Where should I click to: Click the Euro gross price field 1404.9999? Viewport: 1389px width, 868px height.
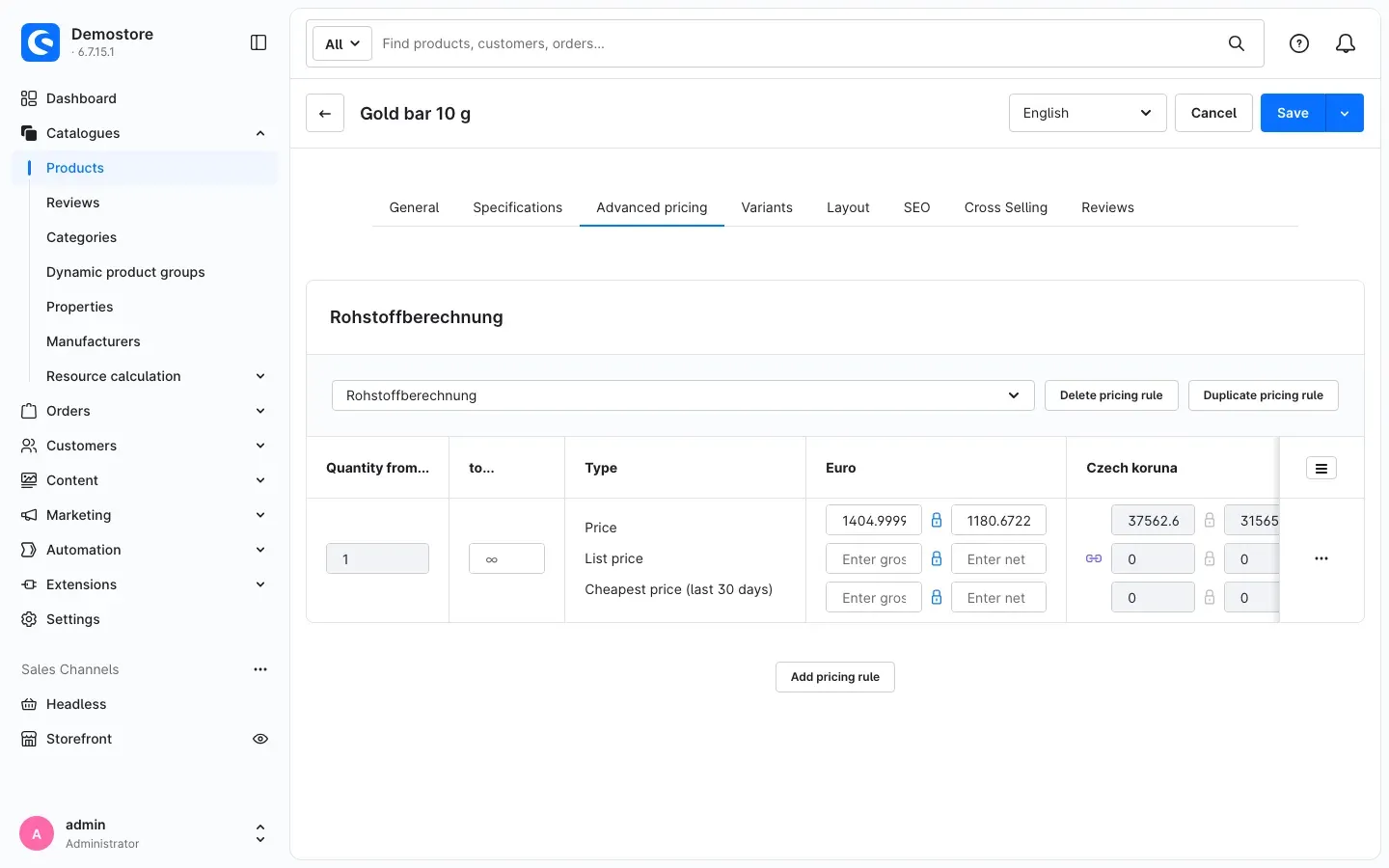tap(874, 520)
